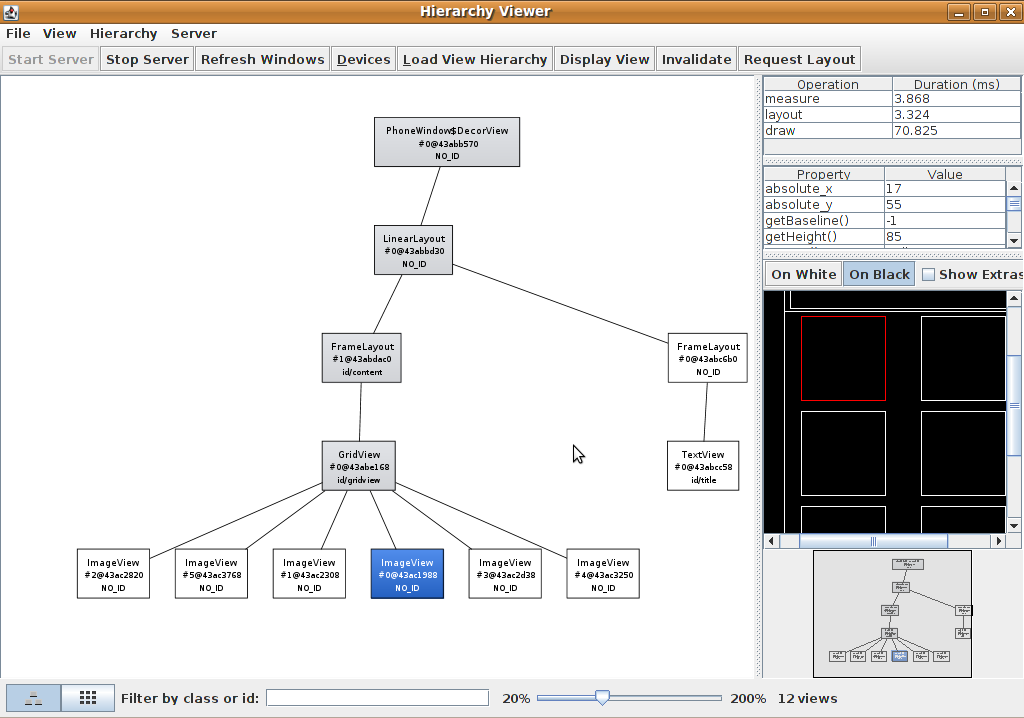Image resolution: width=1024 pixels, height=718 pixels.
Task: Select the GridView id/gridview node
Action: (x=359, y=466)
